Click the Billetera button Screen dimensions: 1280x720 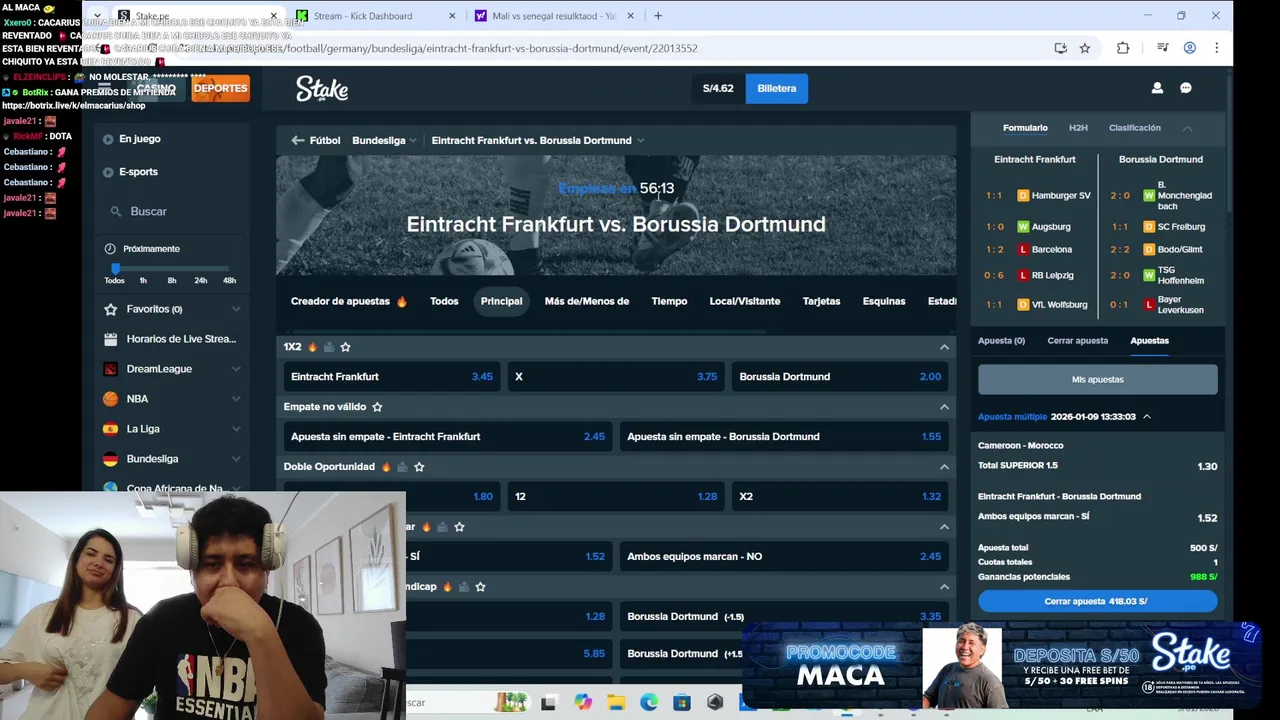click(x=777, y=88)
